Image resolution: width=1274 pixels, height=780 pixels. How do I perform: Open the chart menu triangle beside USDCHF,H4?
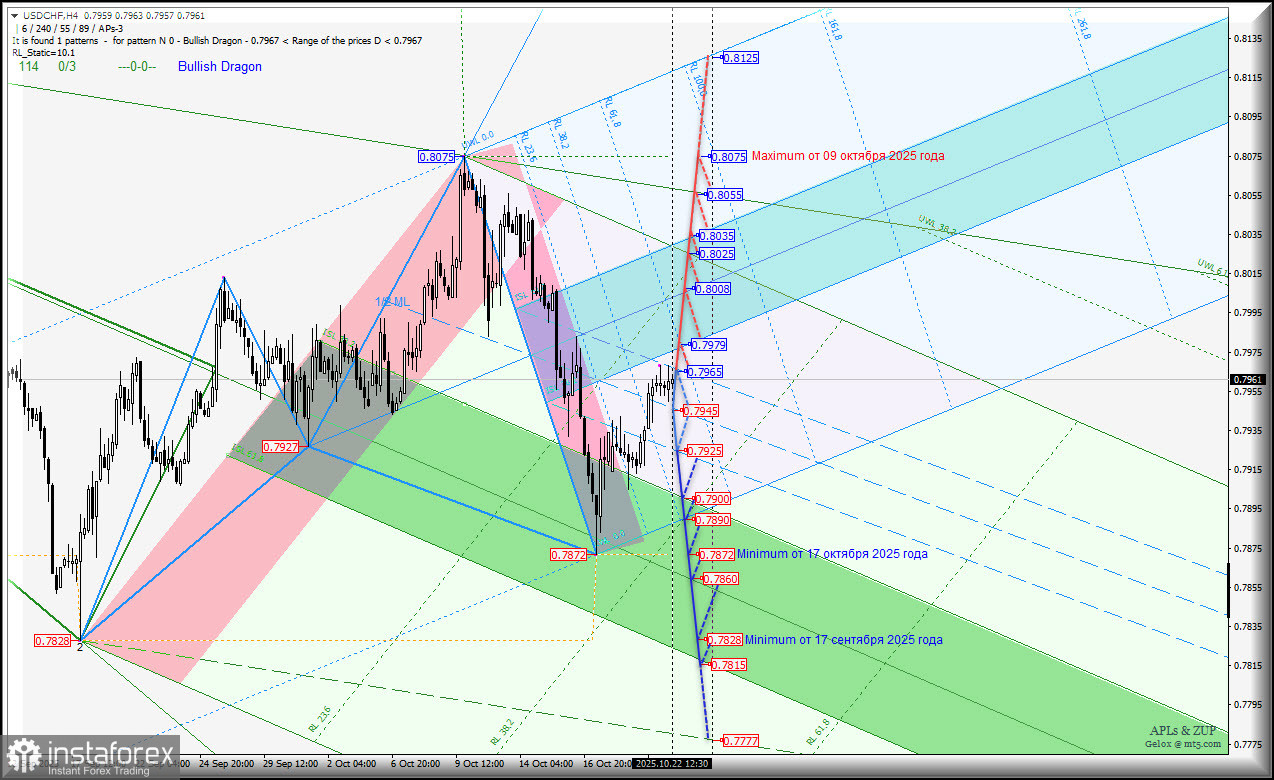coord(14,15)
